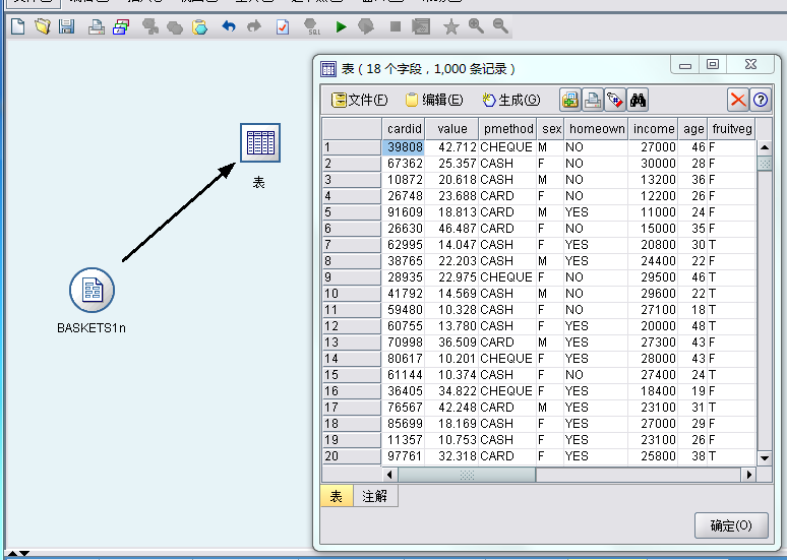This screenshot has height=560, width=787.
Task: Click the cardid column header
Action: 404,129
